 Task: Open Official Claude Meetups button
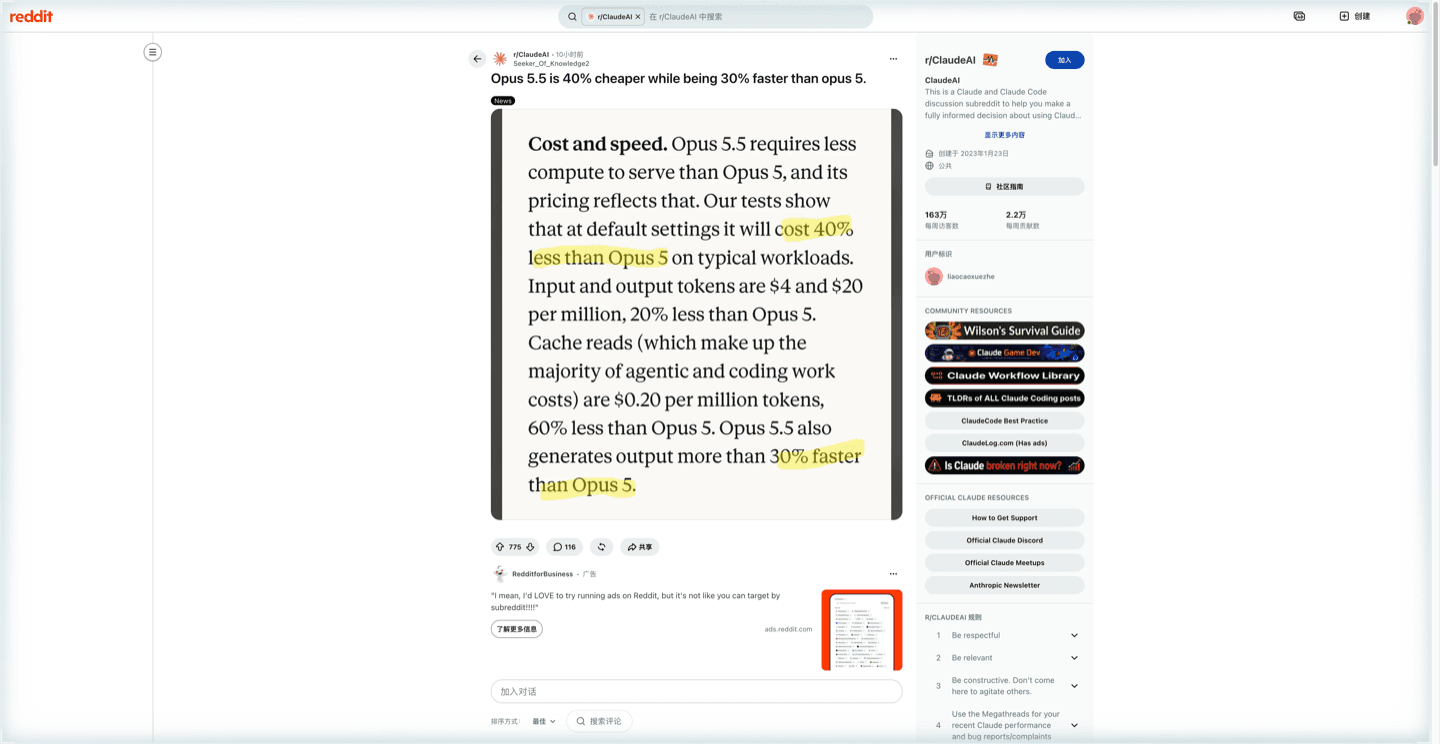pyautogui.click(x=1004, y=563)
